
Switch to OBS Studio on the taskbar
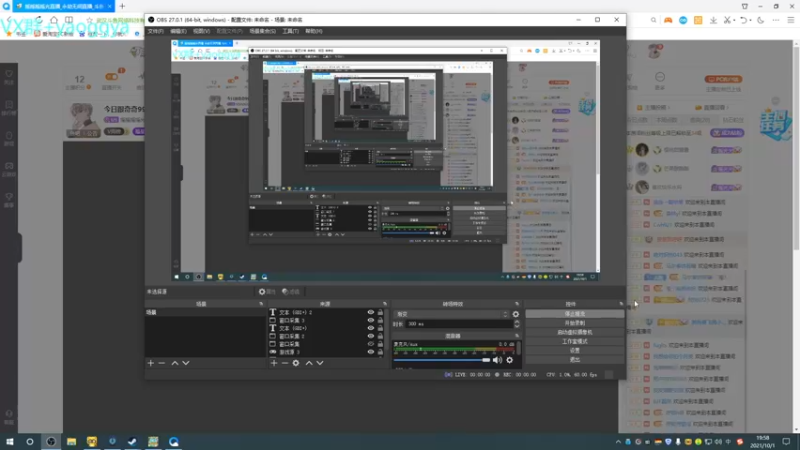point(51,442)
